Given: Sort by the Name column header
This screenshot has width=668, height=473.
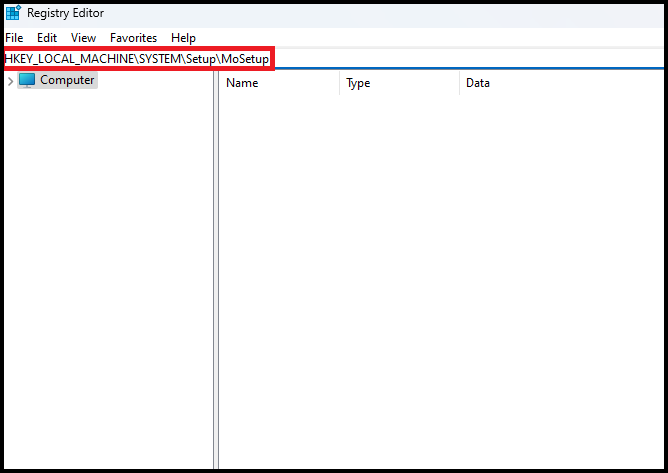Looking at the screenshot, I should (x=279, y=83).
